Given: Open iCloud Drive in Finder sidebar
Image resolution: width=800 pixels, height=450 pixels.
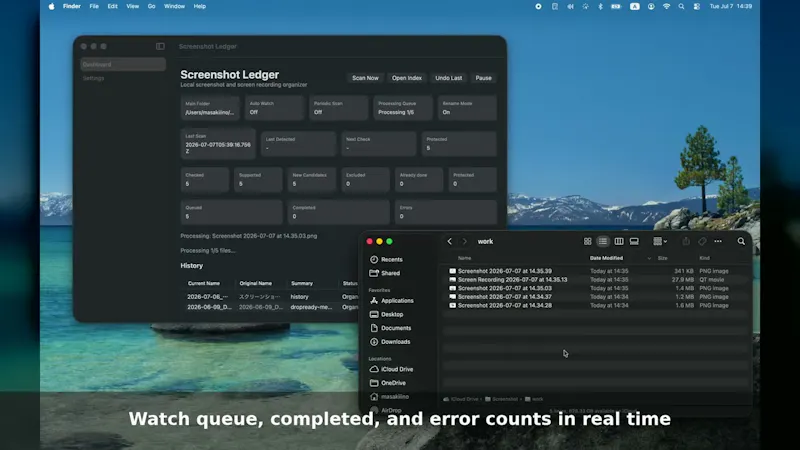Looking at the screenshot, I should 391,369.
